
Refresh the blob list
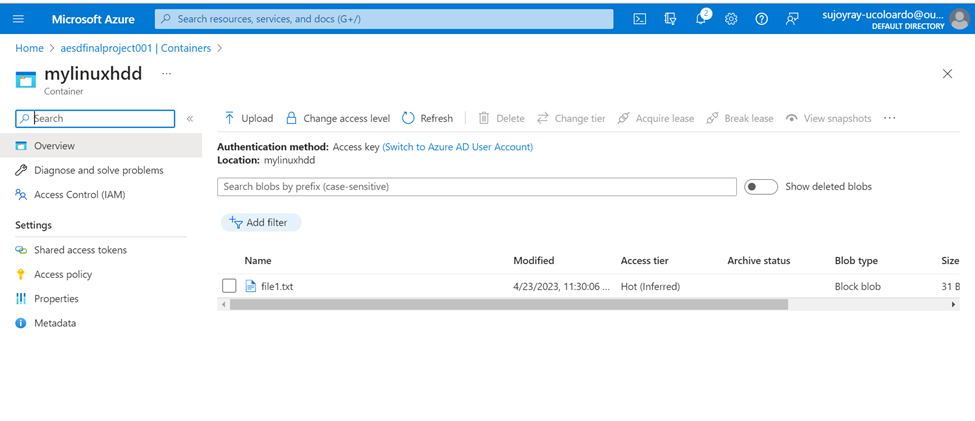click(x=427, y=118)
